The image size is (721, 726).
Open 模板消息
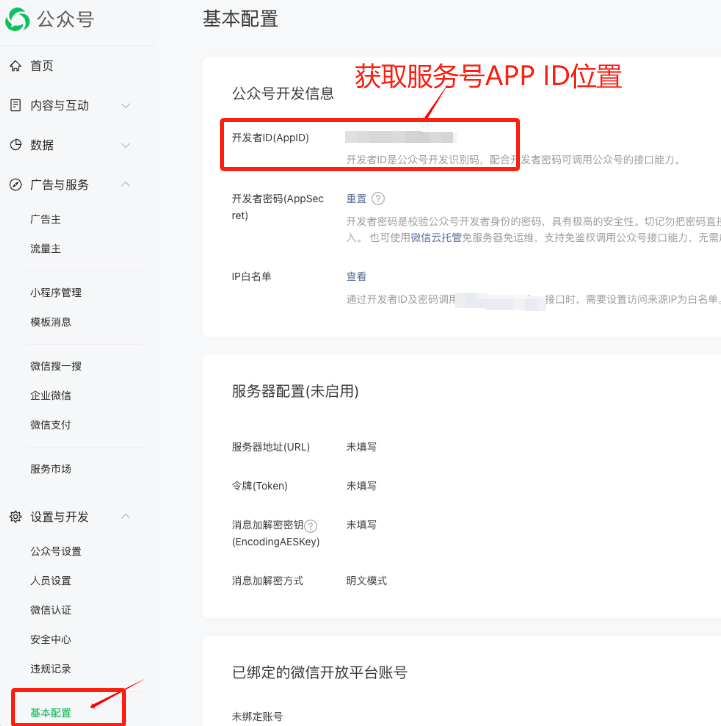pyautogui.click(x=51, y=322)
